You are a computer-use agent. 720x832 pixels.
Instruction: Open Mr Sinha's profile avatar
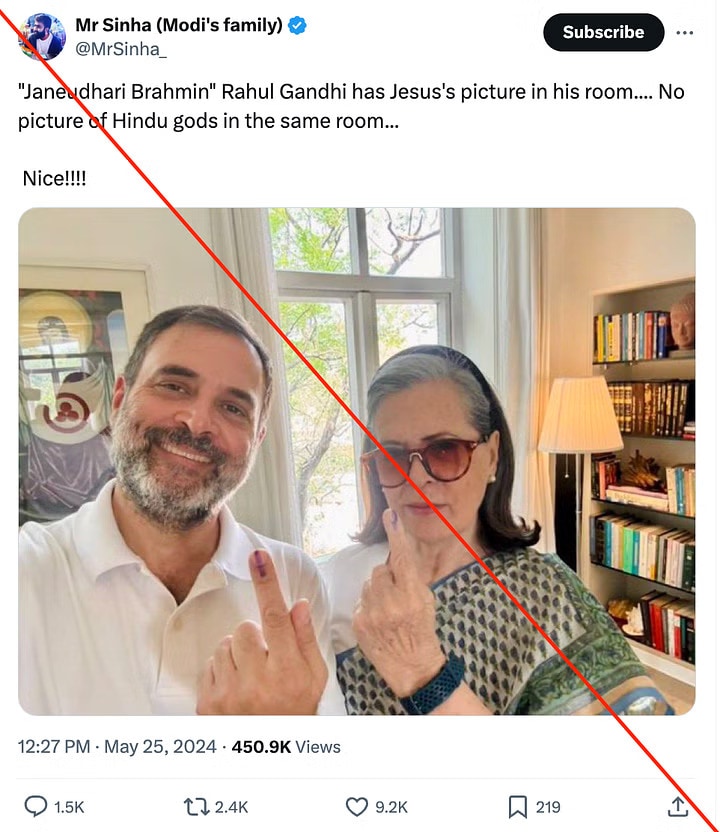click(x=42, y=36)
